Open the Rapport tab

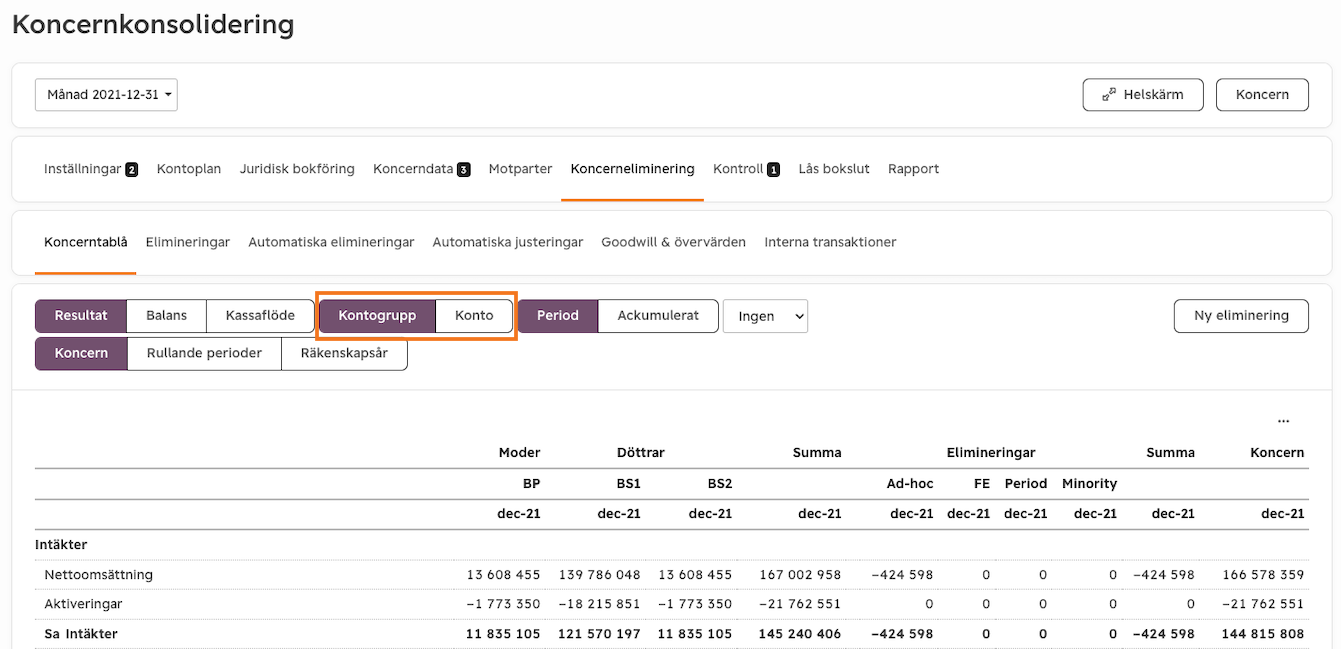coord(914,169)
